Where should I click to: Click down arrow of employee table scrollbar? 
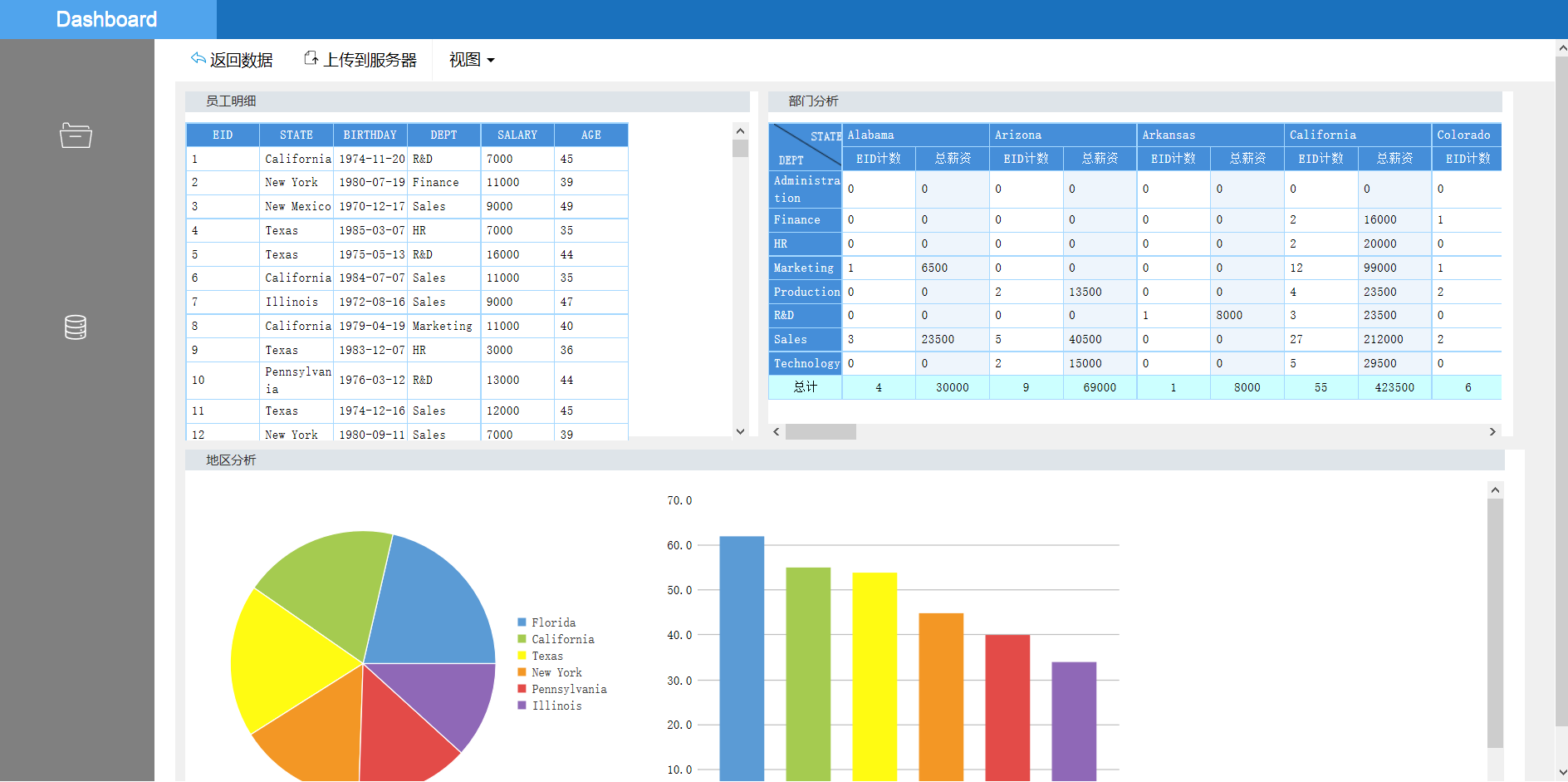[x=740, y=431]
